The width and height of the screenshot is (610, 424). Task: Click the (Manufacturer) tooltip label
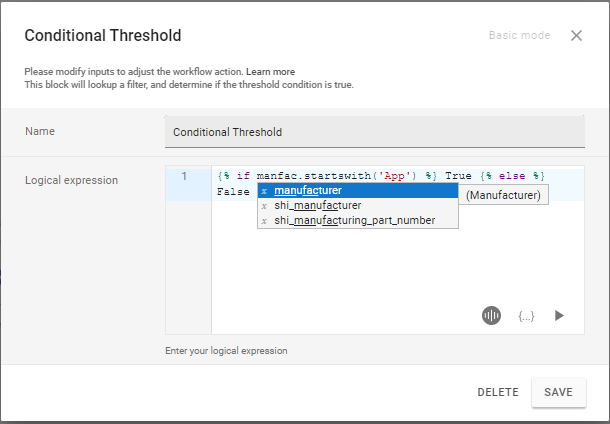click(503, 195)
